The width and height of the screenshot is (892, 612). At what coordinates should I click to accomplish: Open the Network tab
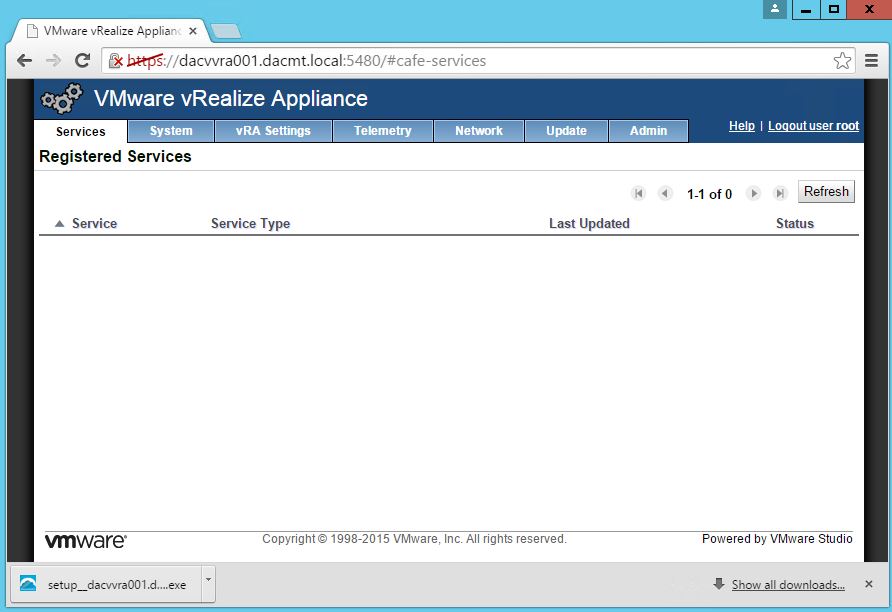tap(478, 131)
